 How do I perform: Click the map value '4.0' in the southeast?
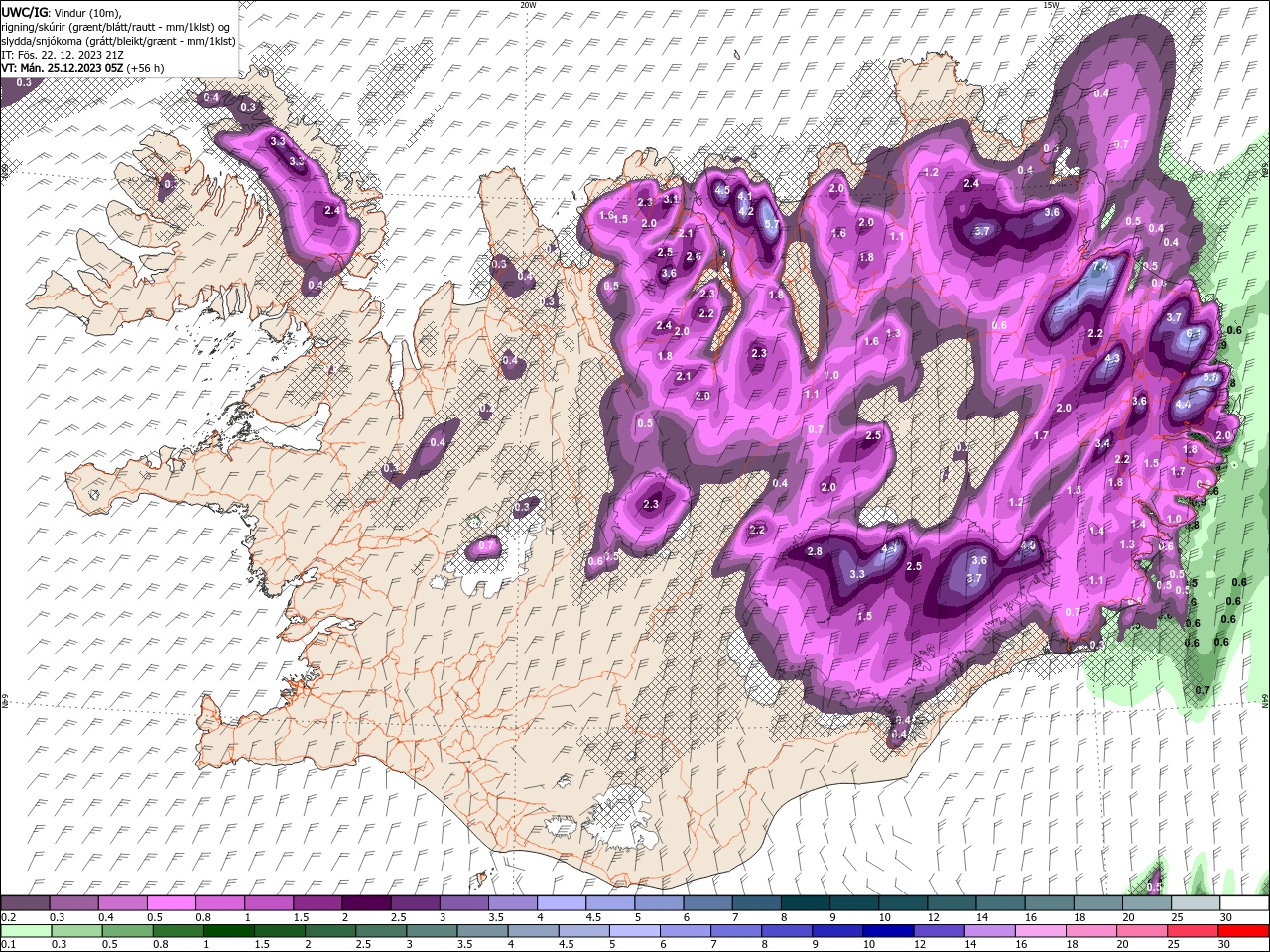[x=1028, y=546]
